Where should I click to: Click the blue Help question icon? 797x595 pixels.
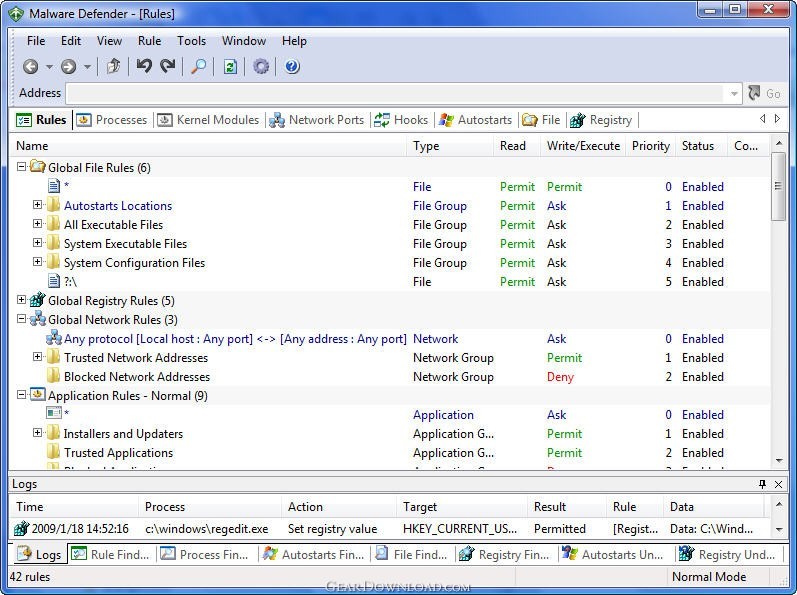click(x=292, y=67)
